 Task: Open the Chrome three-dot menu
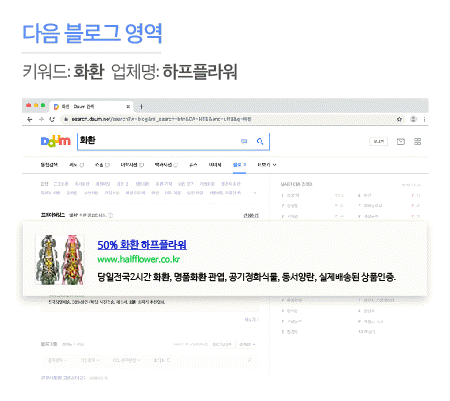point(424,119)
